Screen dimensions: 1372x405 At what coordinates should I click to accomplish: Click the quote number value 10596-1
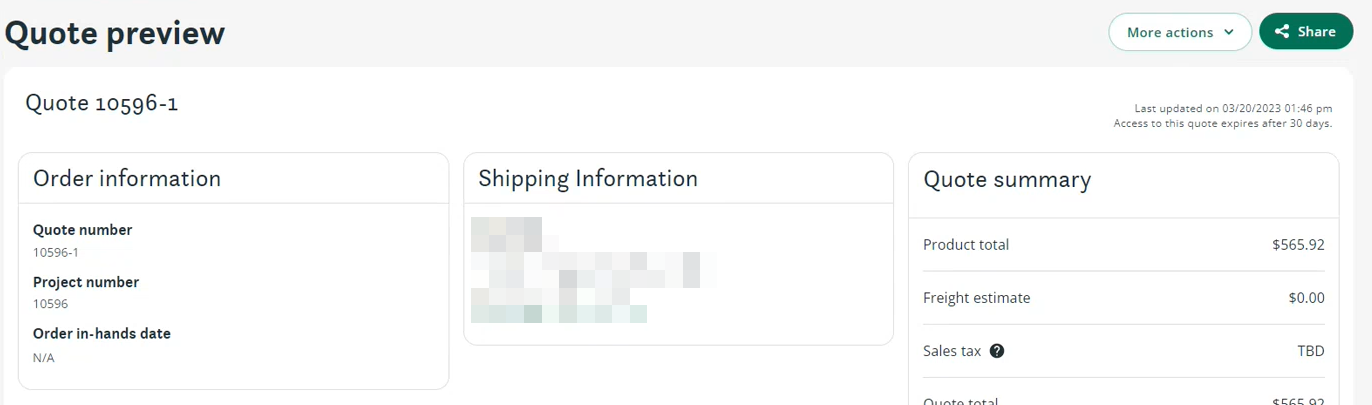pos(56,252)
